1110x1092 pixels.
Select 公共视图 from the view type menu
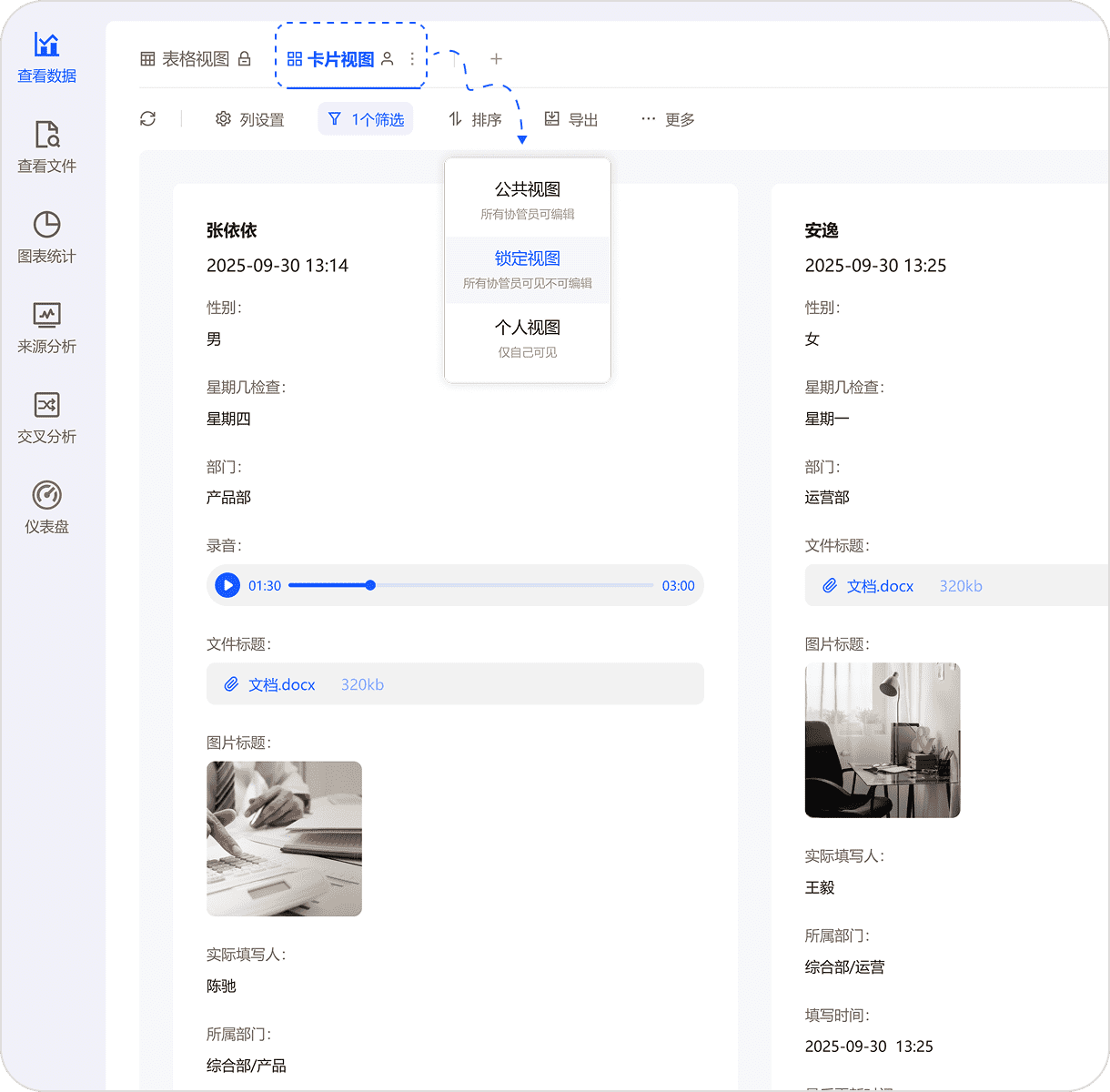click(x=527, y=200)
